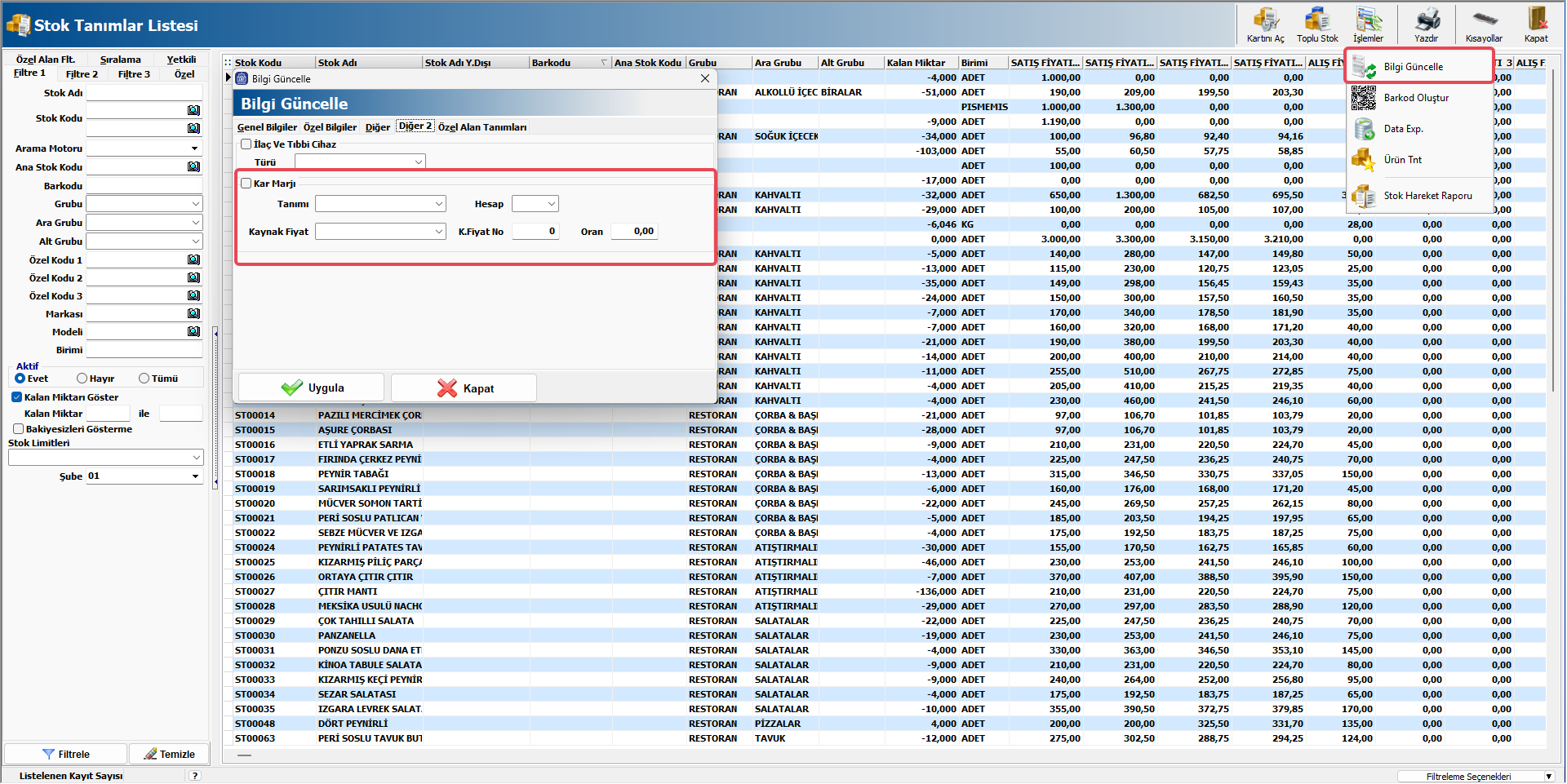
Task: Choose Data Exp. menu entry
Action: coord(1418,129)
